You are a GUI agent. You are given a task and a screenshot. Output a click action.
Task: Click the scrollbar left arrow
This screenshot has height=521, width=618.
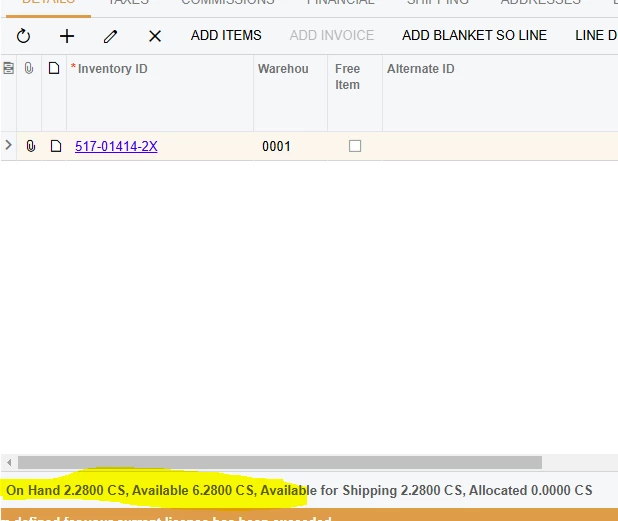point(9,462)
